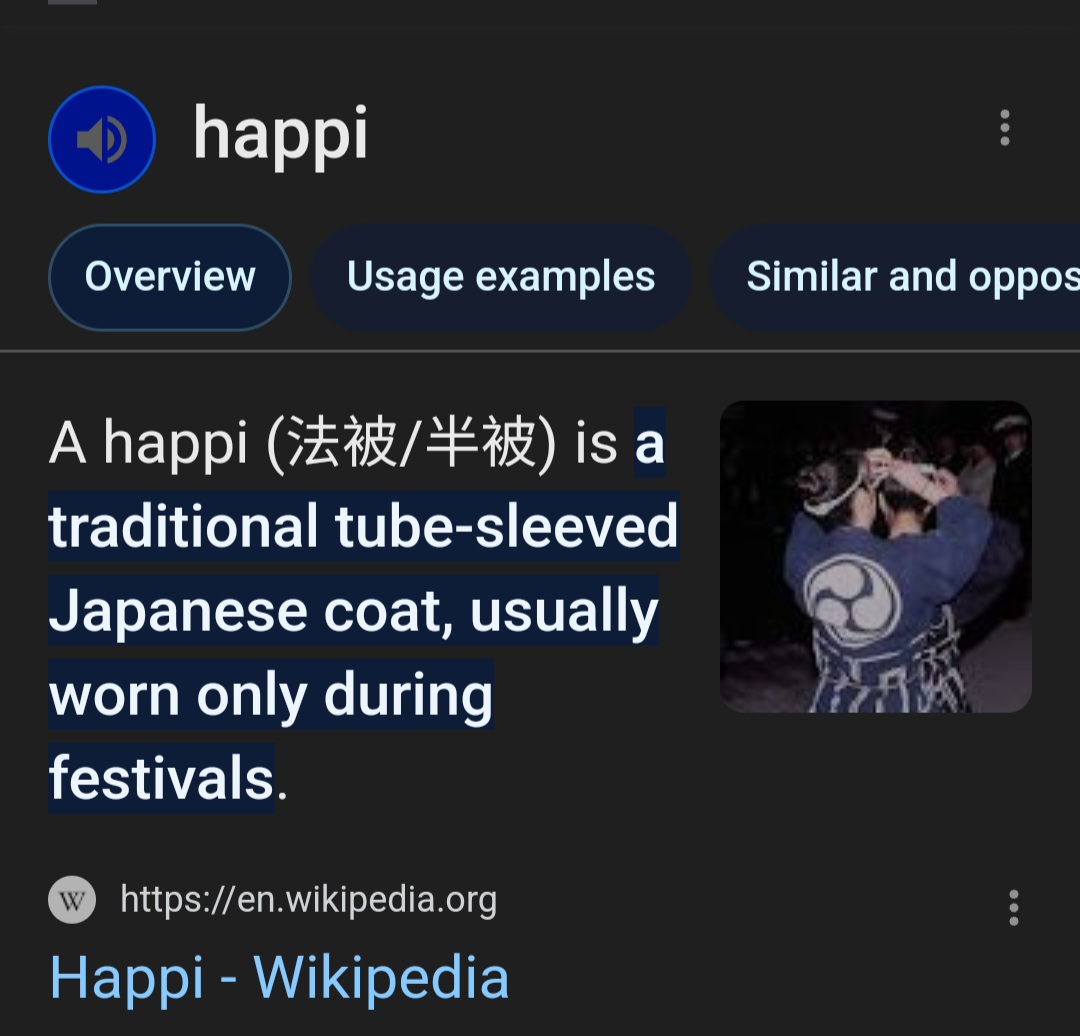Click A happi at the definition start

[x=148, y=444]
